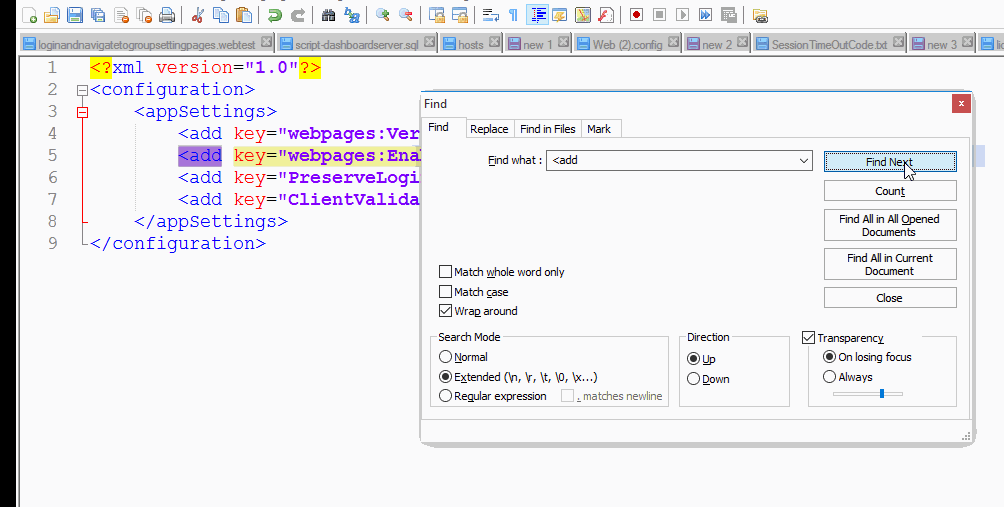Select Extended search mode
The height and width of the screenshot is (507, 1004).
[445, 377]
